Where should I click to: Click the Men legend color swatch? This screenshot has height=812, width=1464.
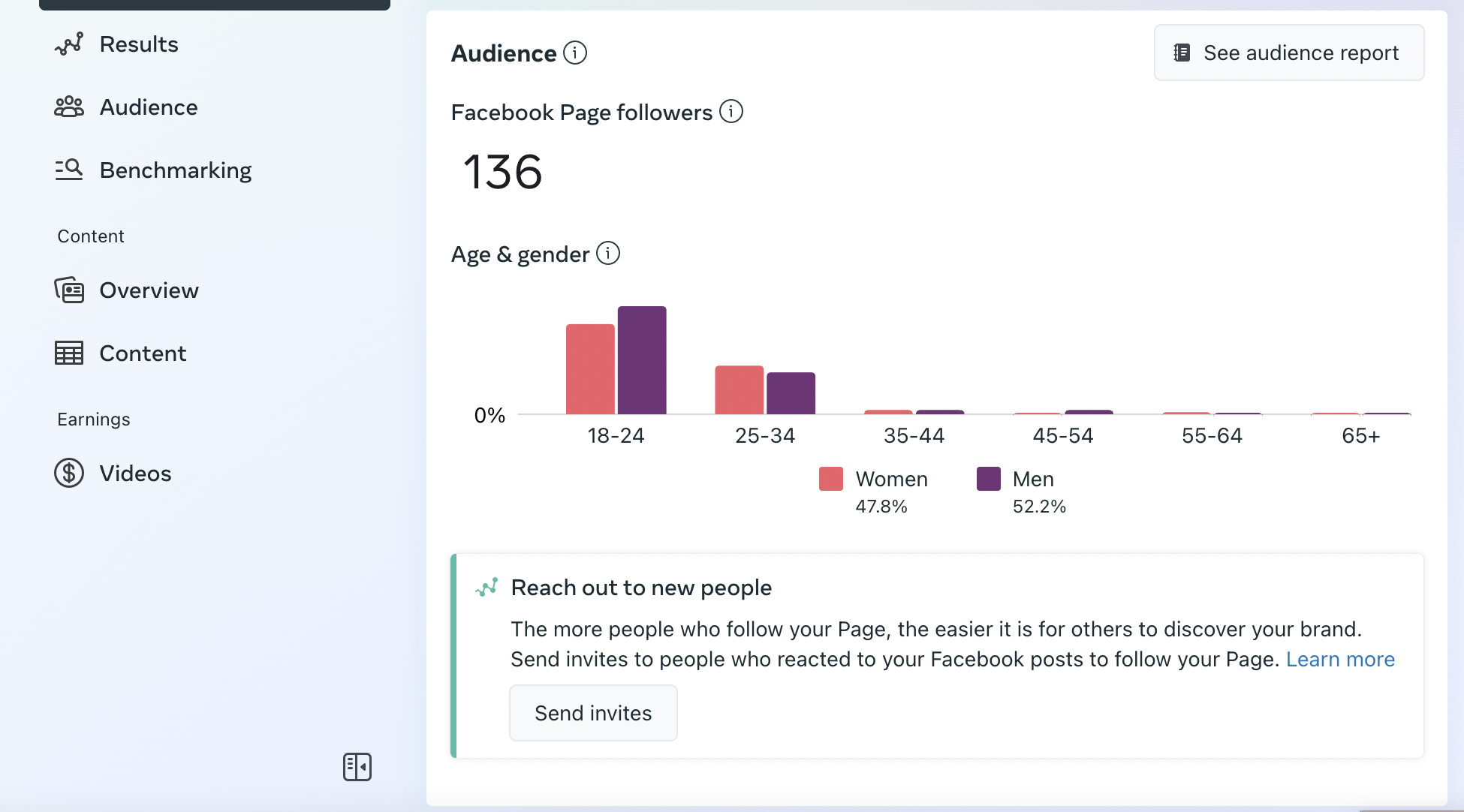pos(988,479)
